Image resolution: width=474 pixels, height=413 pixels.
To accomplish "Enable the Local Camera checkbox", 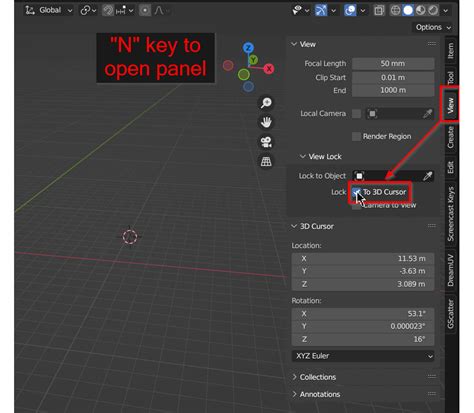I will [356, 114].
